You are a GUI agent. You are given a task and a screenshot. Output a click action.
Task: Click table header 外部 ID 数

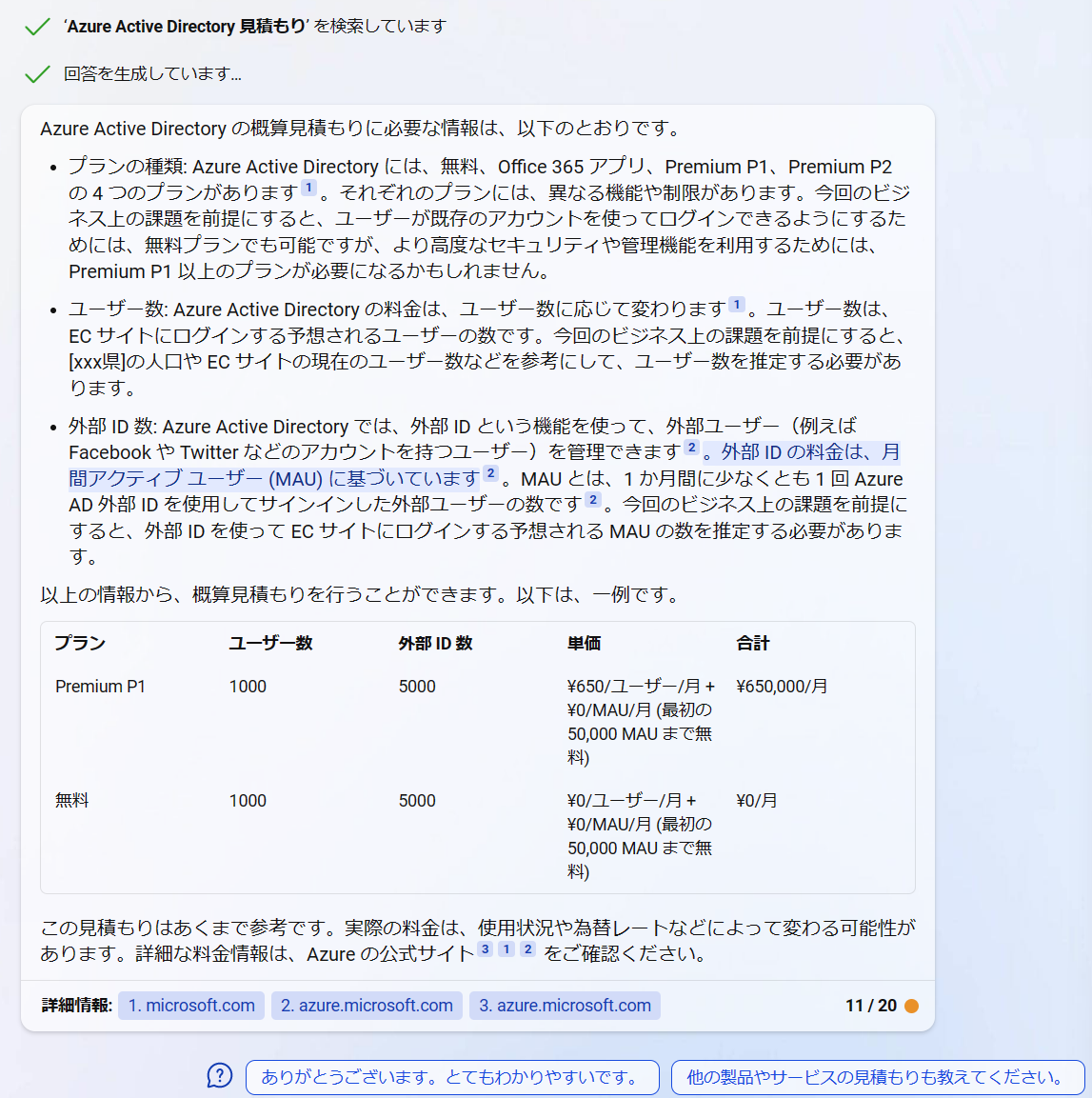(x=435, y=643)
